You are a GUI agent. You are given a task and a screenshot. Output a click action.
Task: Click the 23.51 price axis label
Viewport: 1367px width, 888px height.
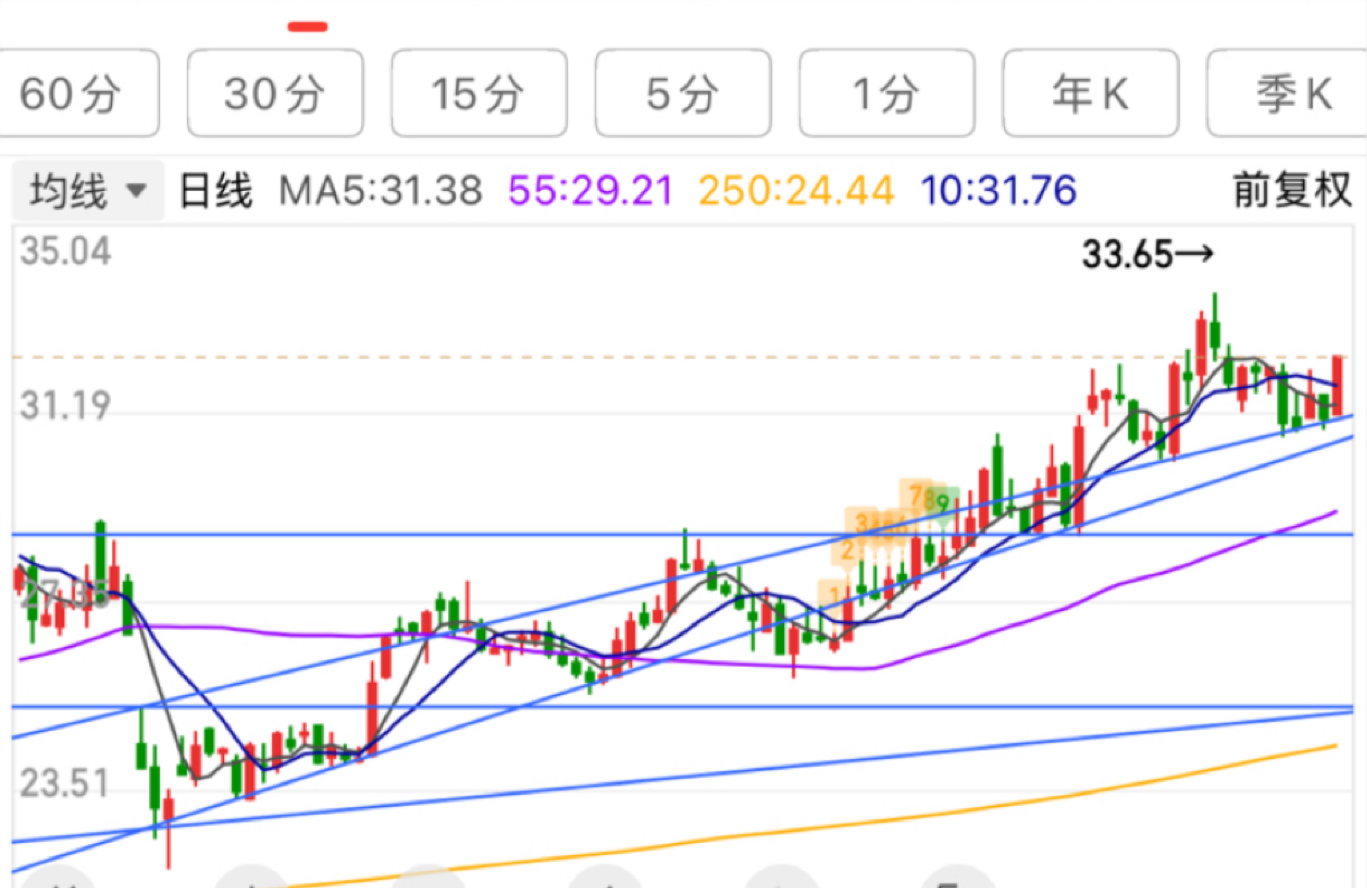pos(65,784)
